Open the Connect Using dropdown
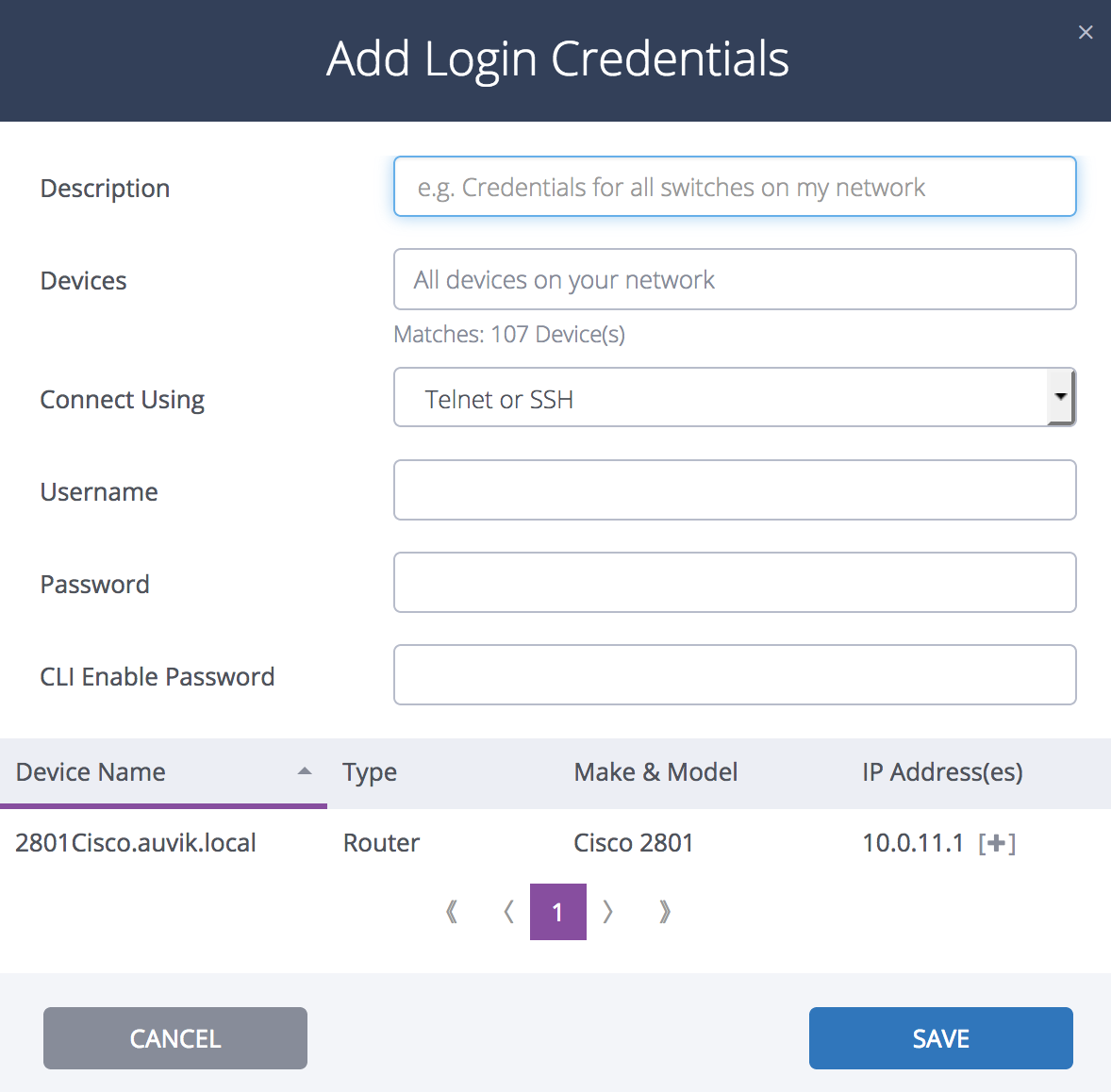 (721, 398)
